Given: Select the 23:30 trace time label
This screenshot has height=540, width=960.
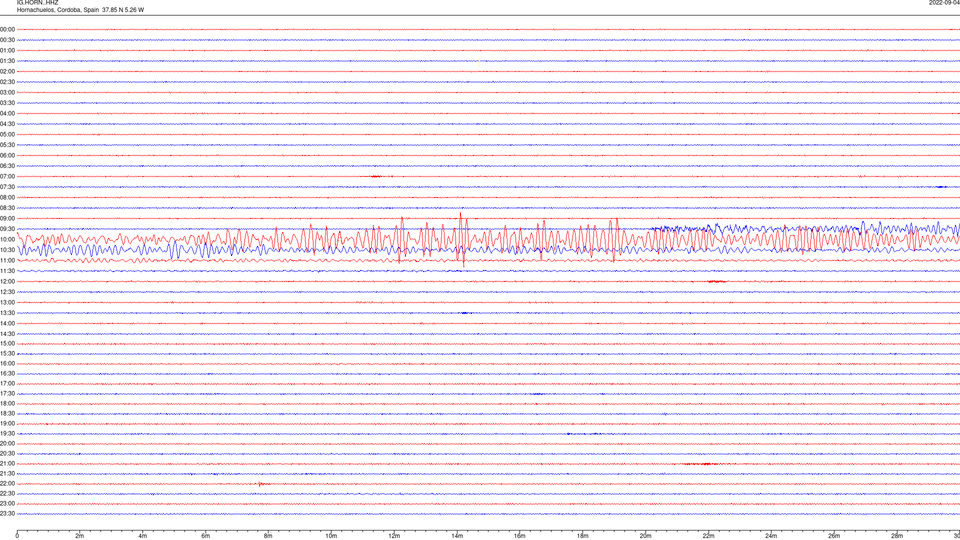Looking at the screenshot, I should click(7, 514).
